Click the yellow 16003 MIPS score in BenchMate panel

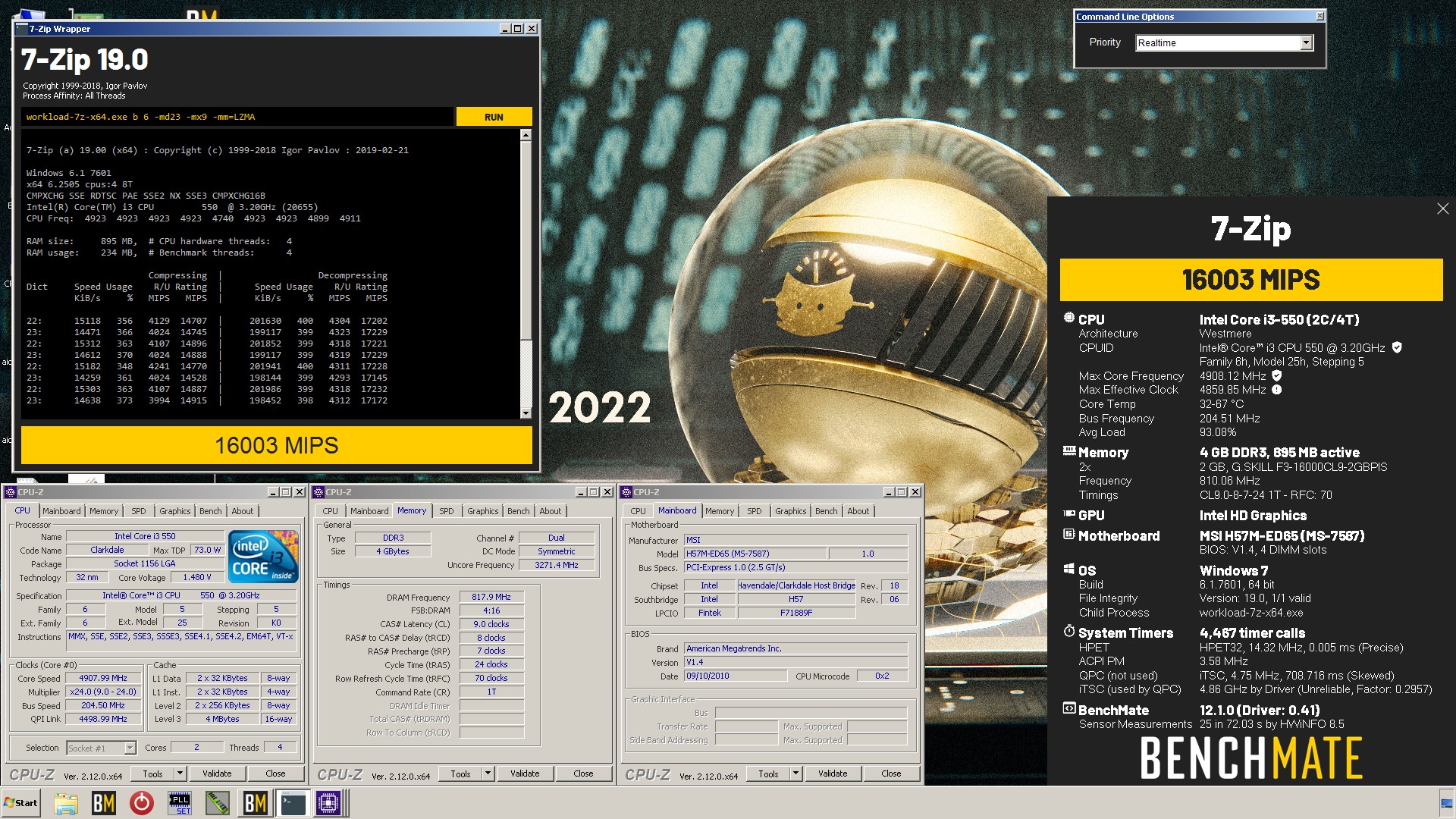[1250, 280]
